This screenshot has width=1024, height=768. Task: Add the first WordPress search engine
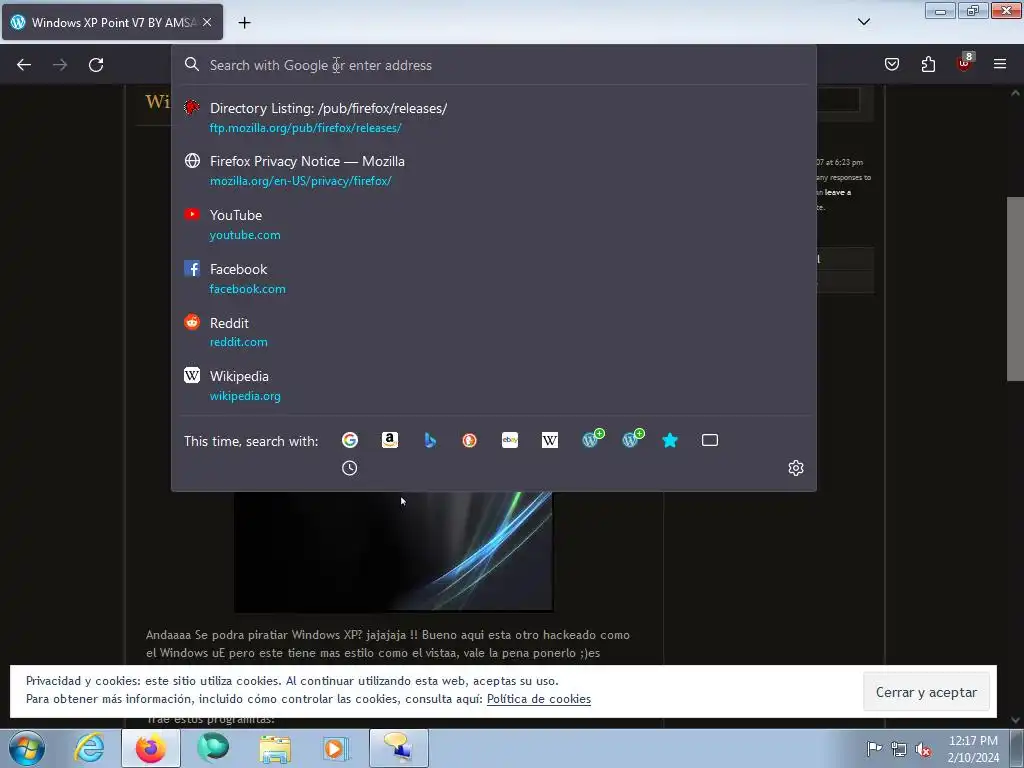[592, 439]
